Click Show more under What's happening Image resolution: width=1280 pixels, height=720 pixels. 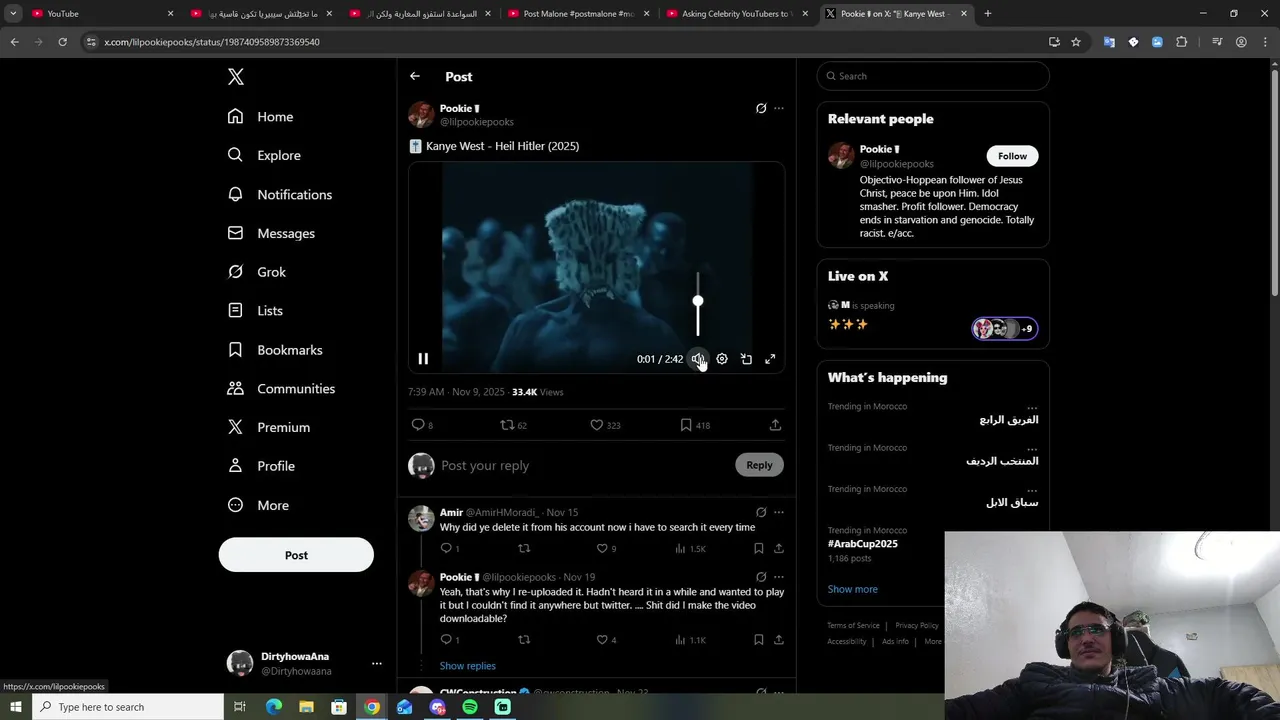853,589
